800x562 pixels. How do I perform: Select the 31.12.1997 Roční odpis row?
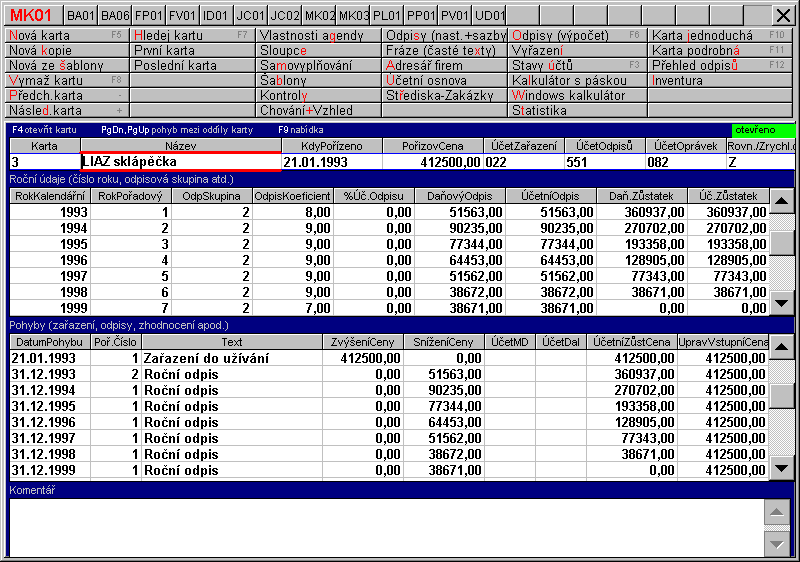pyautogui.click(x=389, y=438)
